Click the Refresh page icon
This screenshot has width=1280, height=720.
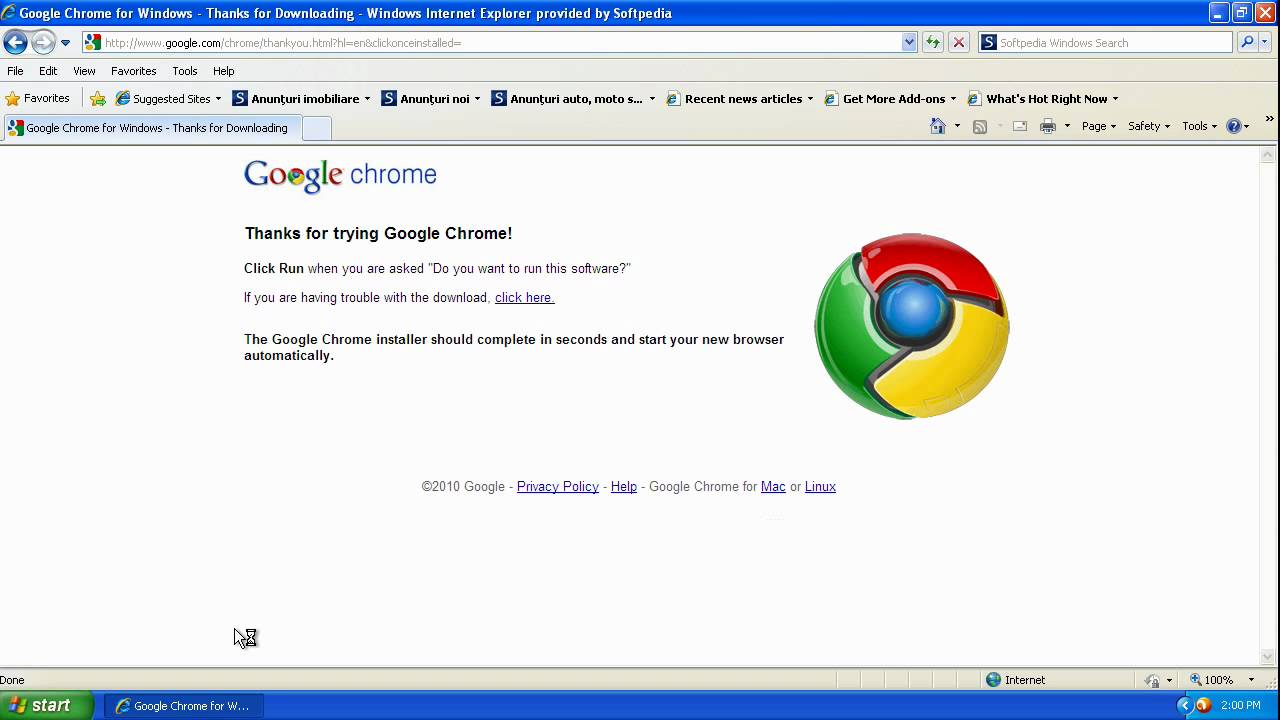[x=933, y=42]
